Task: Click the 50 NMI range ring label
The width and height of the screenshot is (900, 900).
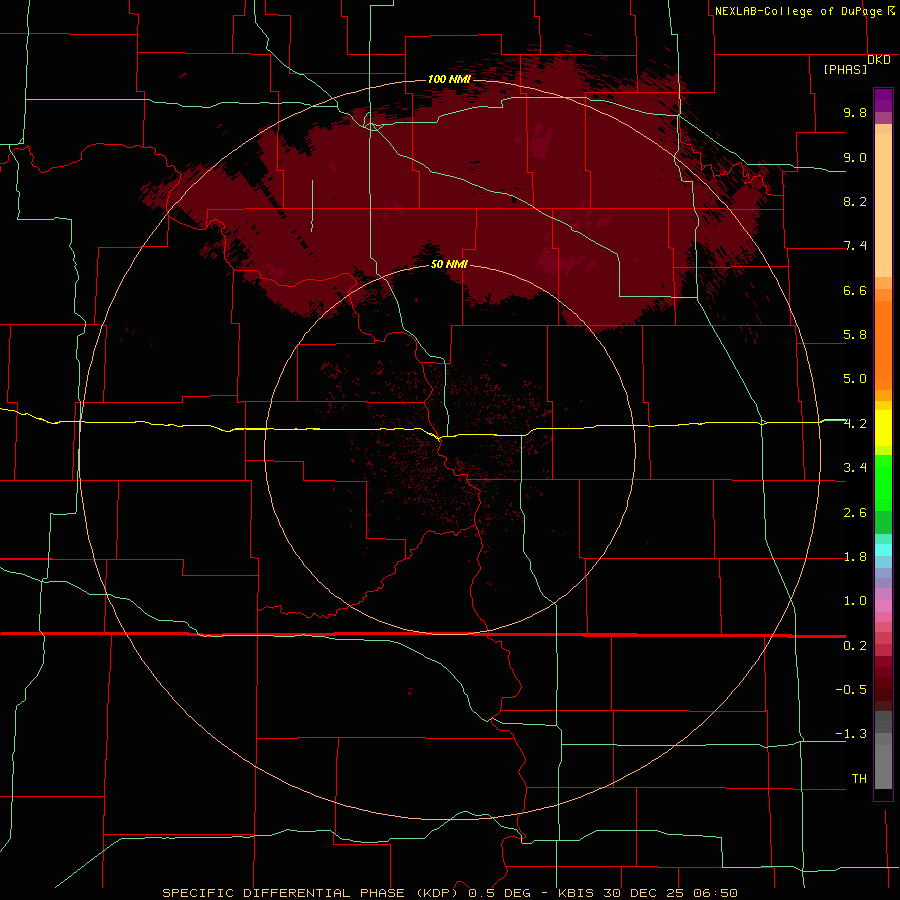Action: coord(449,264)
